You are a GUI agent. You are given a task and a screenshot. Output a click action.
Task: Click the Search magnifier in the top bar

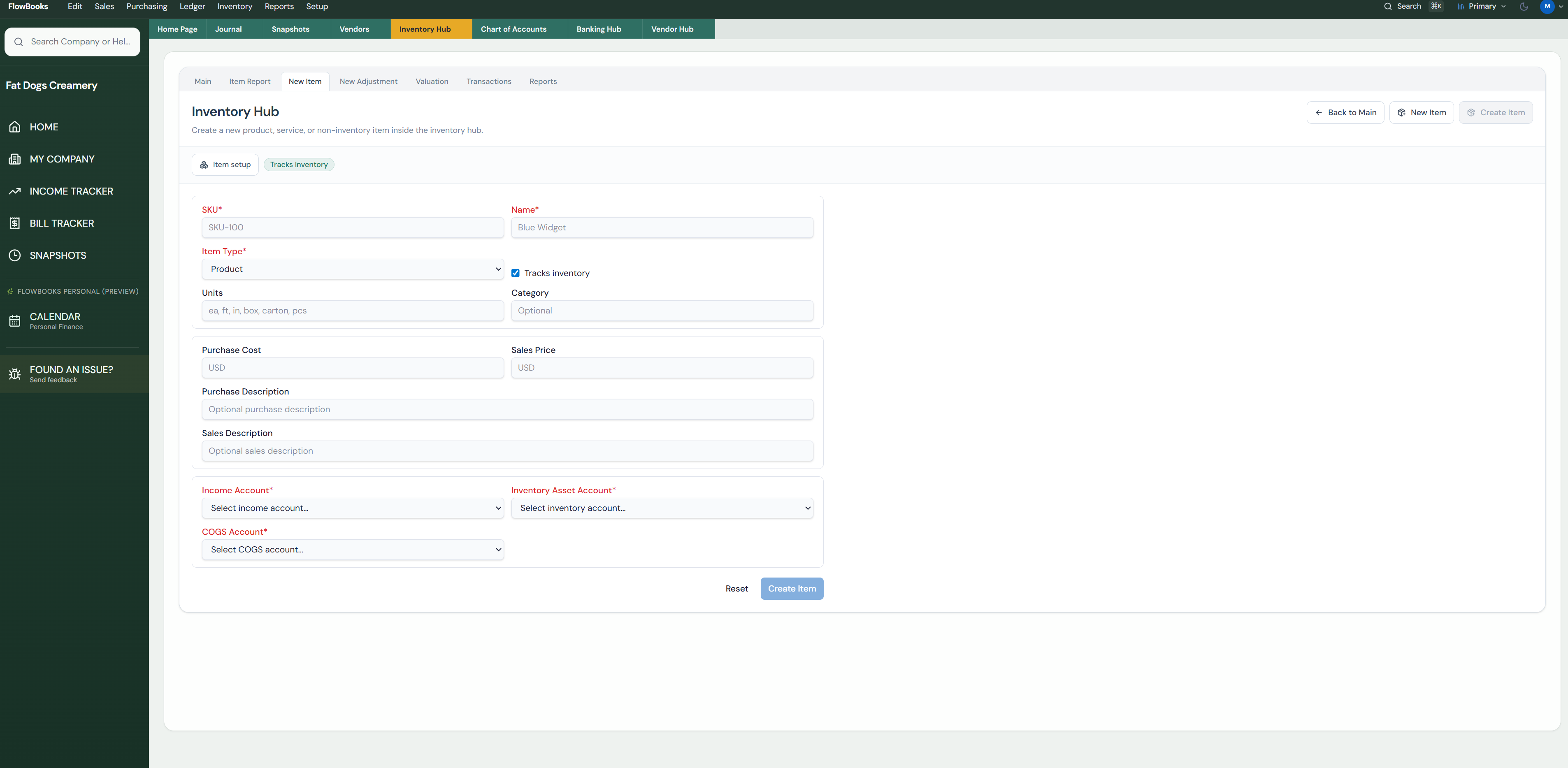(1389, 7)
